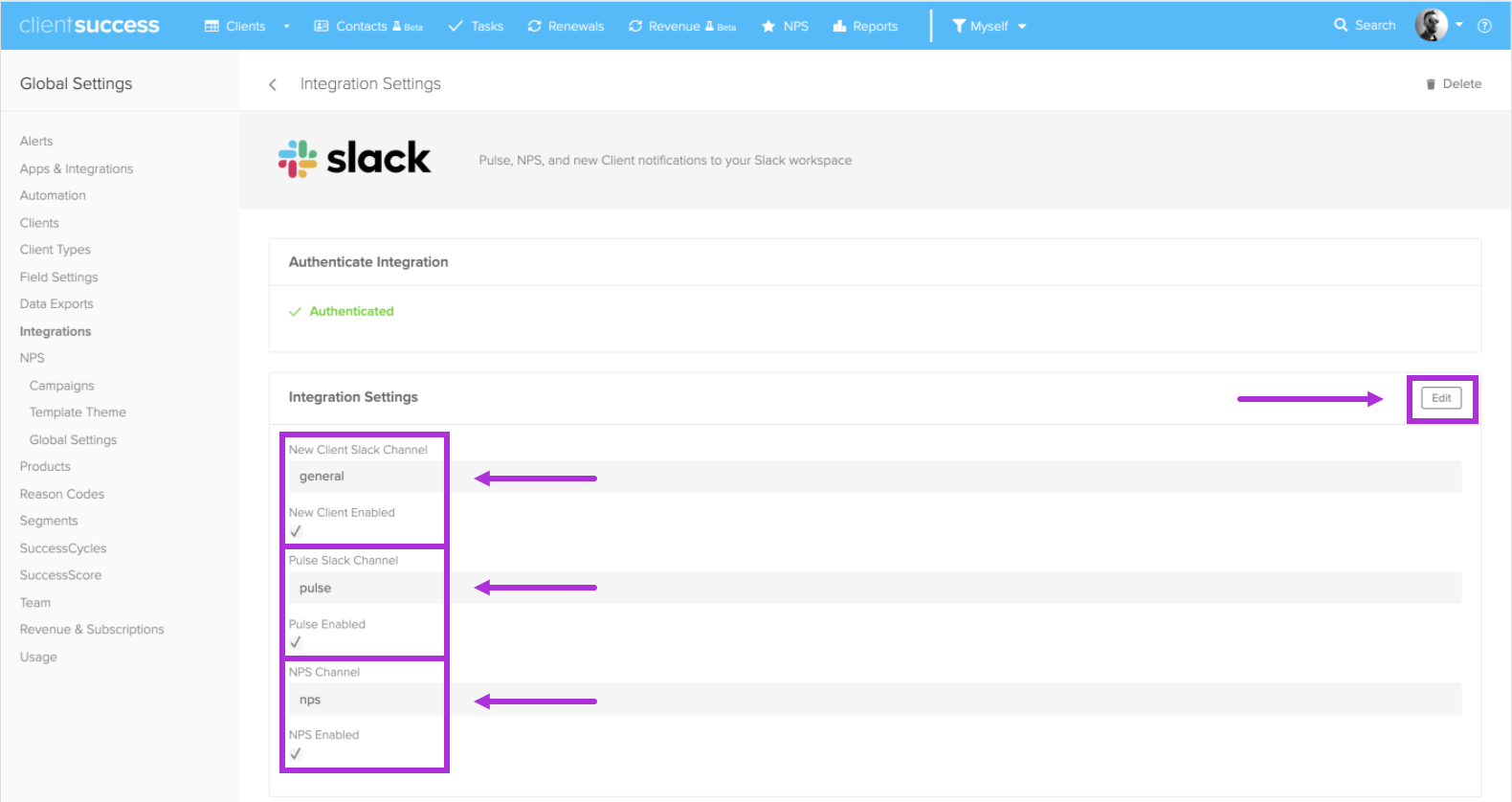The image size is (1512, 802).
Task: Open Automation in sidebar
Action: (x=53, y=195)
